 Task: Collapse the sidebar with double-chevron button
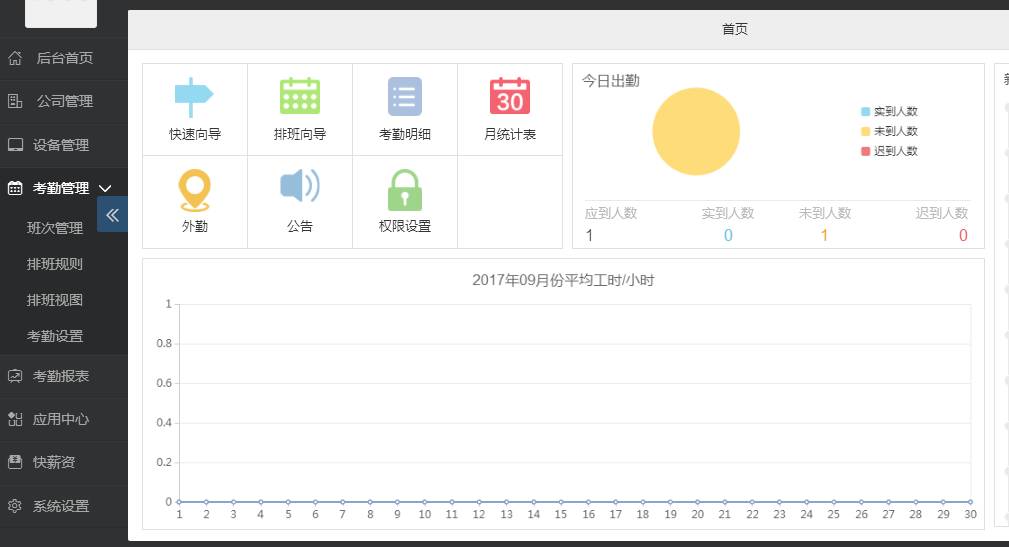pos(113,214)
